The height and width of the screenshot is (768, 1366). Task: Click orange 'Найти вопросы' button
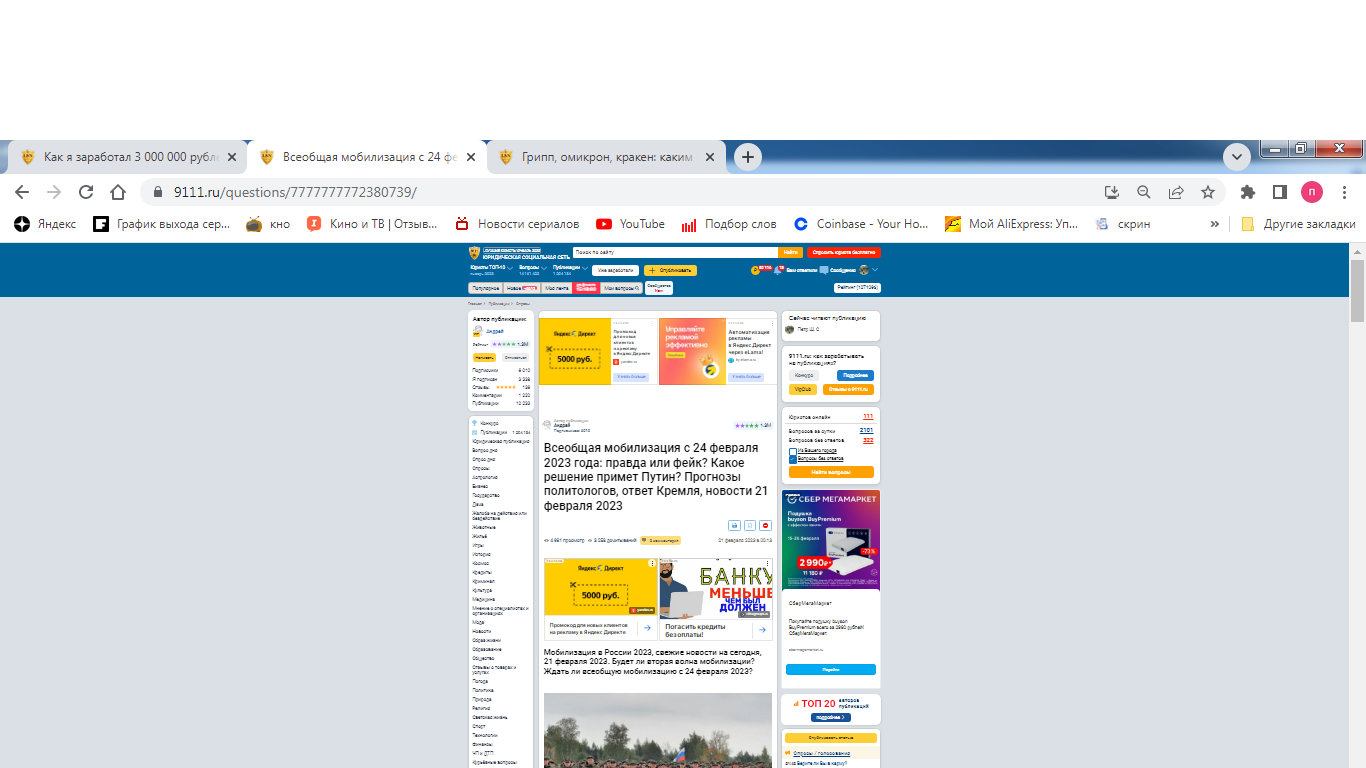[x=831, y=472]
